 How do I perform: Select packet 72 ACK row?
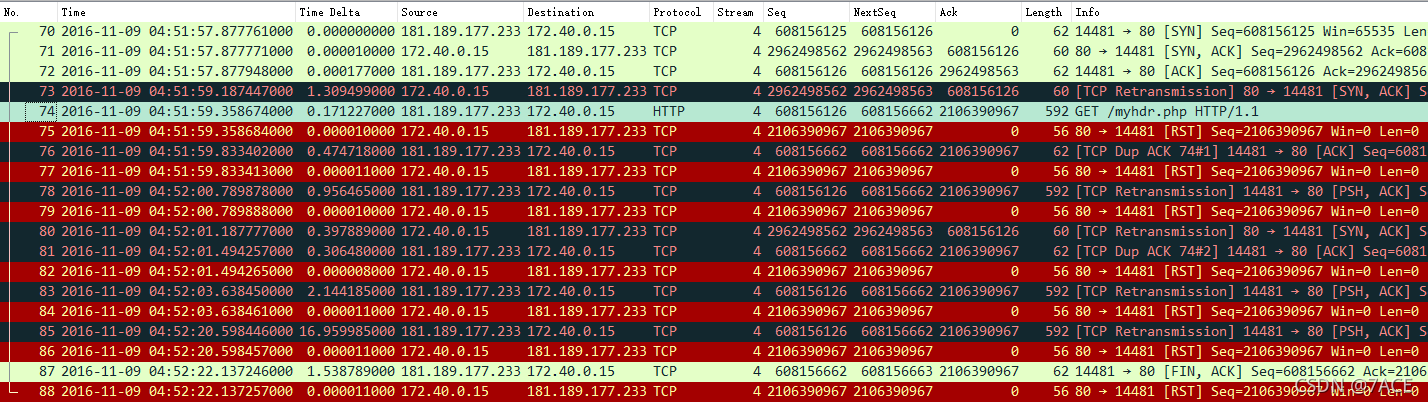coord(714,71)
